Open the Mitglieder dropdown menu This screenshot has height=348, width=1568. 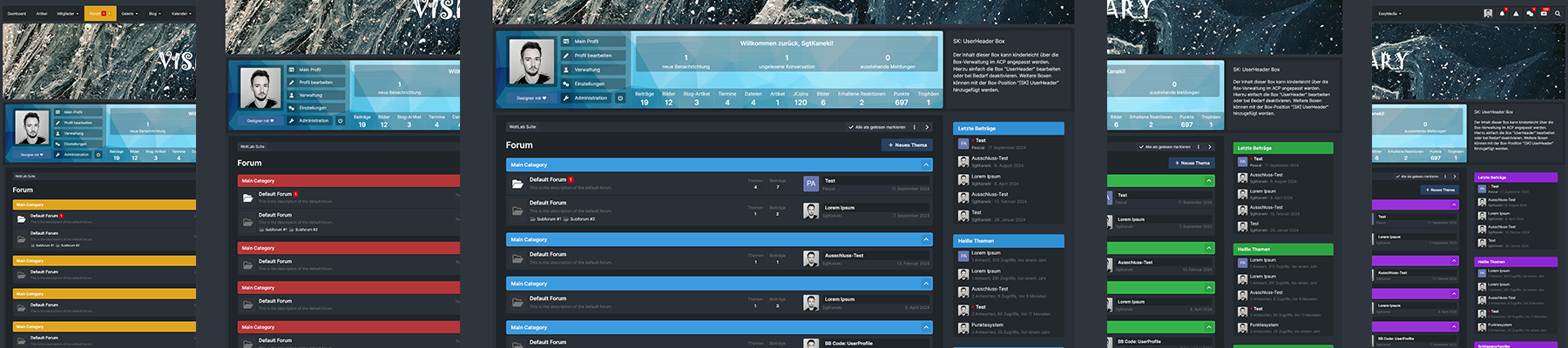[x=66, y=14]
